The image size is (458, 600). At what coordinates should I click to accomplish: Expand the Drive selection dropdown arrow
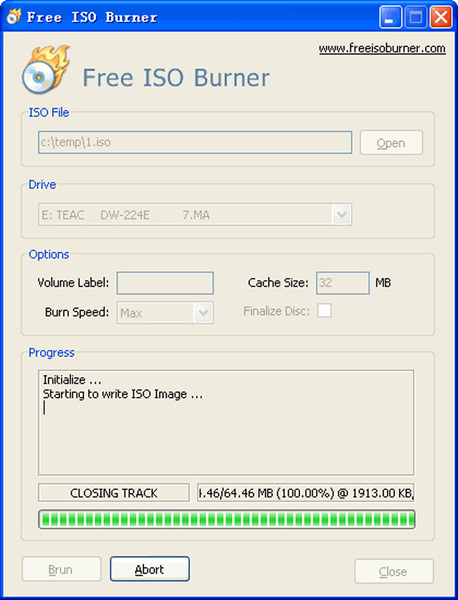342,215
